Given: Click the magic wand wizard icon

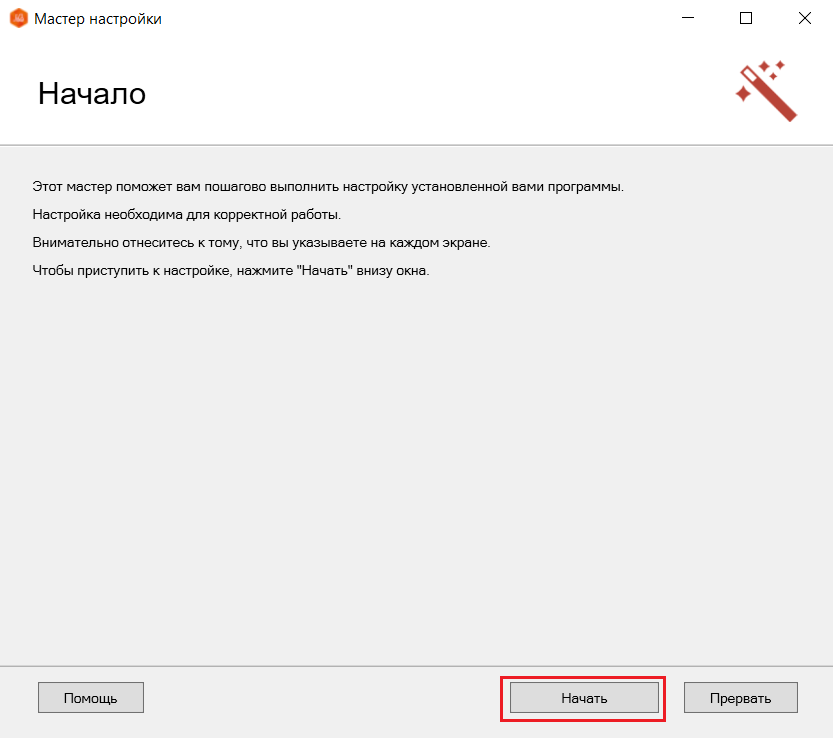Looking at the screenshot, I should pyautogui.click(x=767, y=91).
